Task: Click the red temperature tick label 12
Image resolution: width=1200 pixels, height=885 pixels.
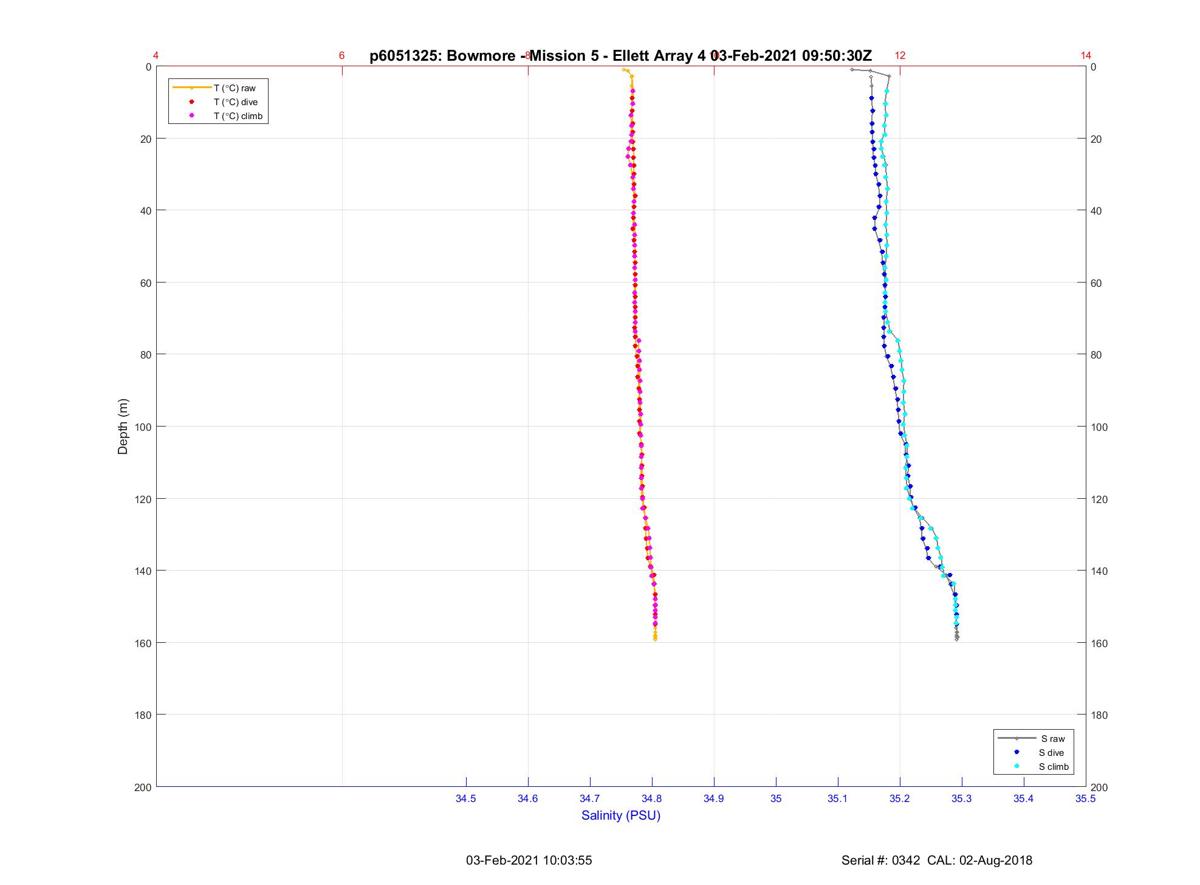Action: (x=900, y=56)
